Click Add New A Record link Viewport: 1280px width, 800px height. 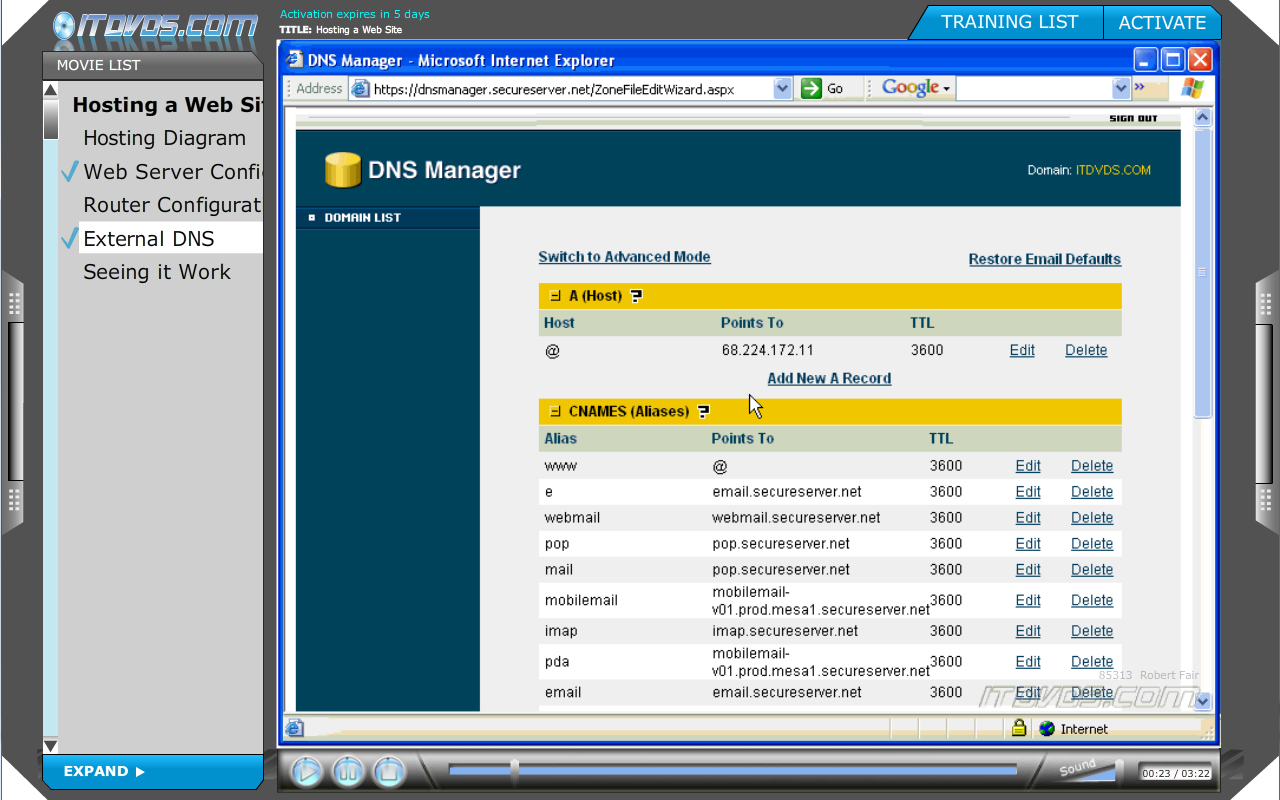829,378
